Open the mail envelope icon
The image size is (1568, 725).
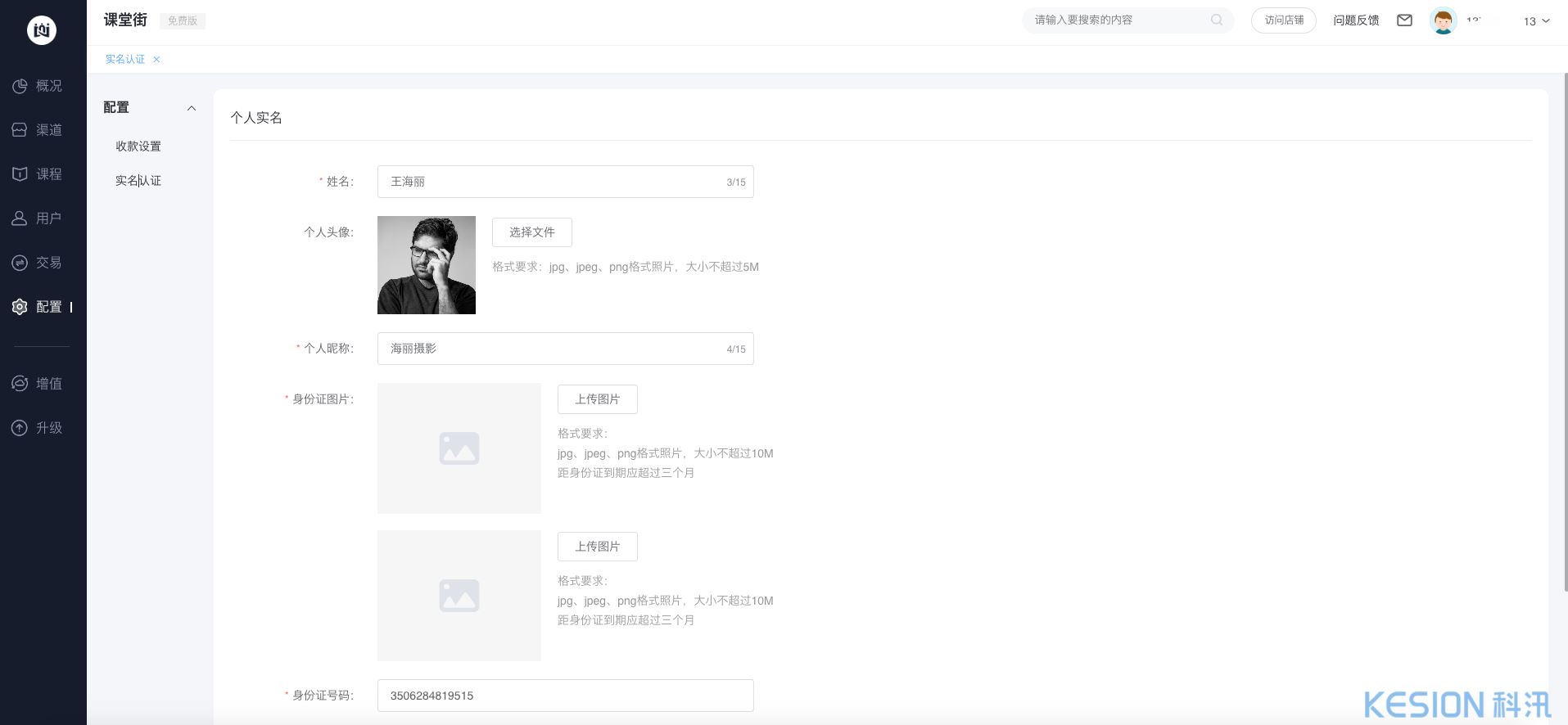pos(1404,20)
